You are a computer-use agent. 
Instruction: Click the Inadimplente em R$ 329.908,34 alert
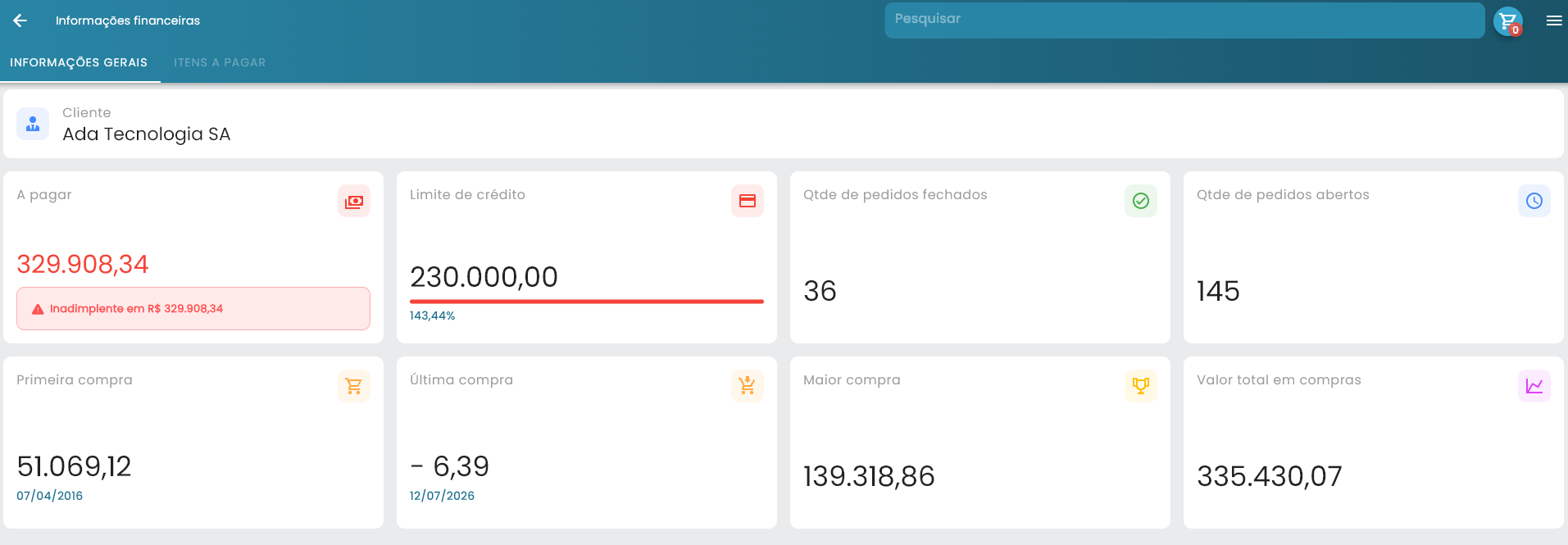click(193, 309)
